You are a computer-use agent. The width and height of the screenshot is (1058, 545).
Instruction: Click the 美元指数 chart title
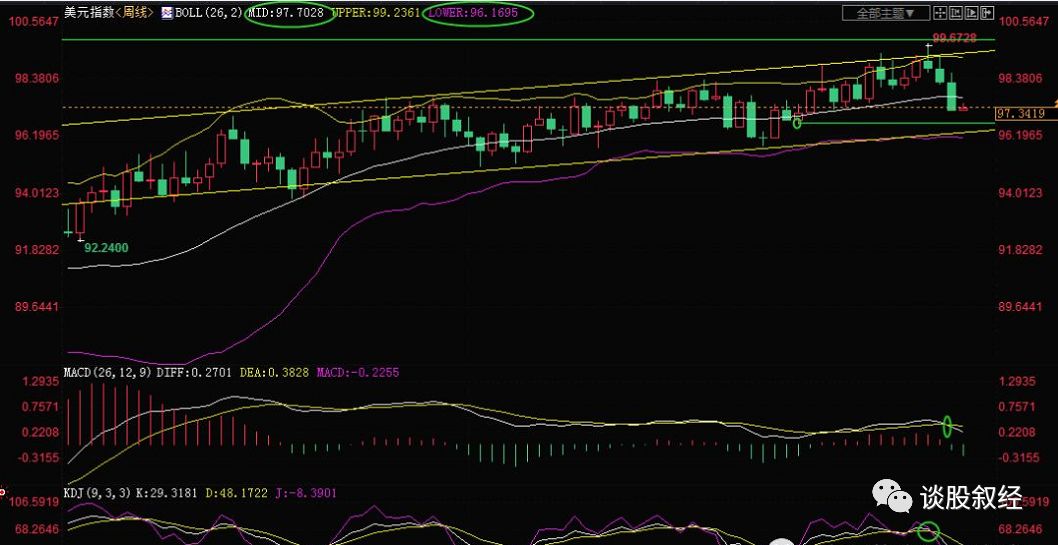(x=89, y=12)
